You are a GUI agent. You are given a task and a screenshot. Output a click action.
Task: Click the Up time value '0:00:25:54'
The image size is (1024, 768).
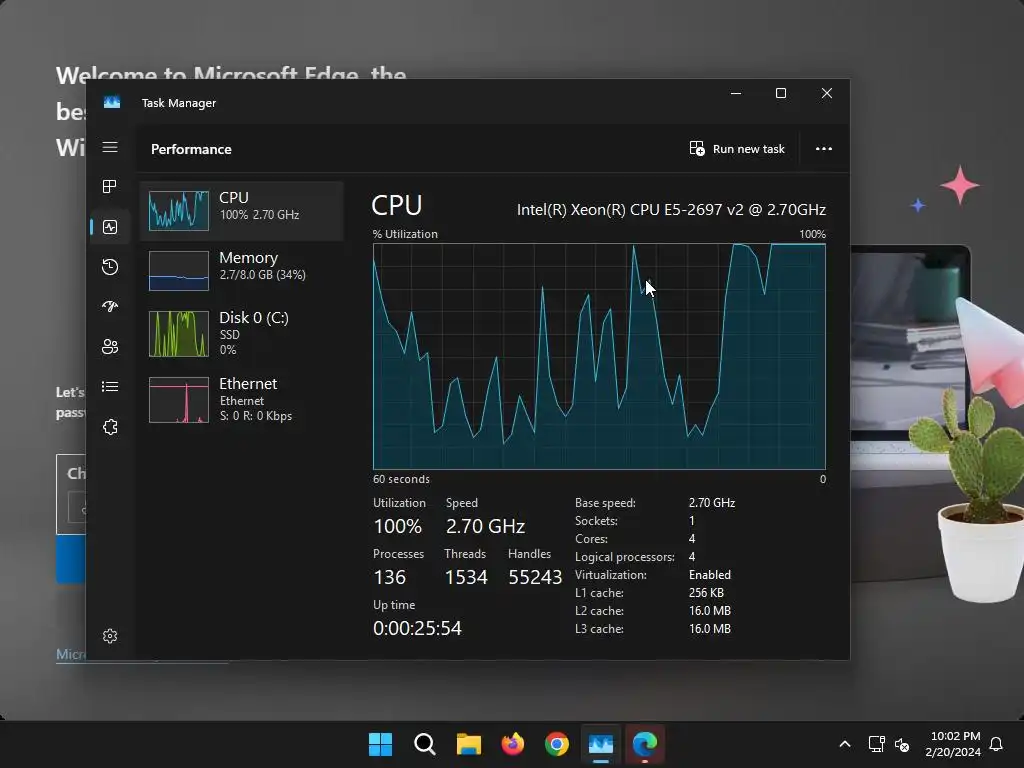[x=417, y=628]
